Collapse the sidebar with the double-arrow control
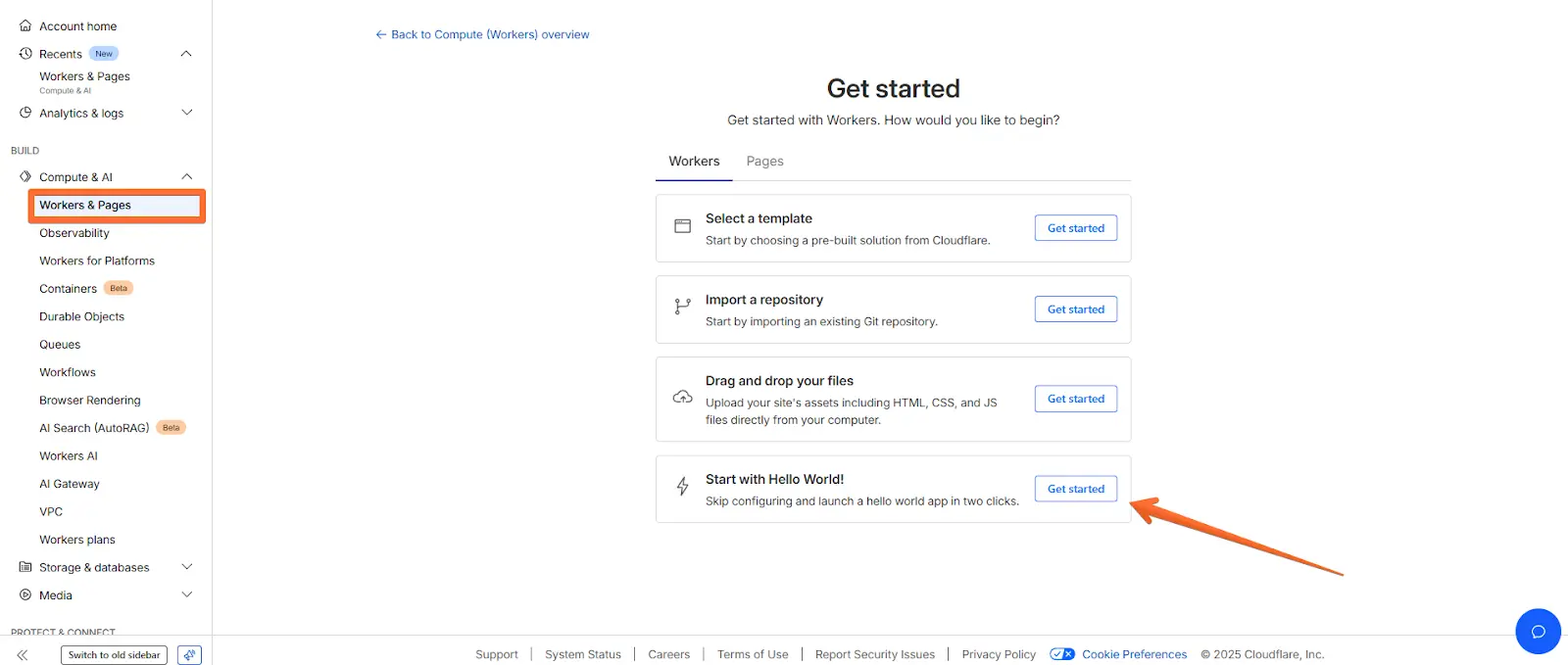The width and height of the screenshot is (1568, 665). pos(22,654)
